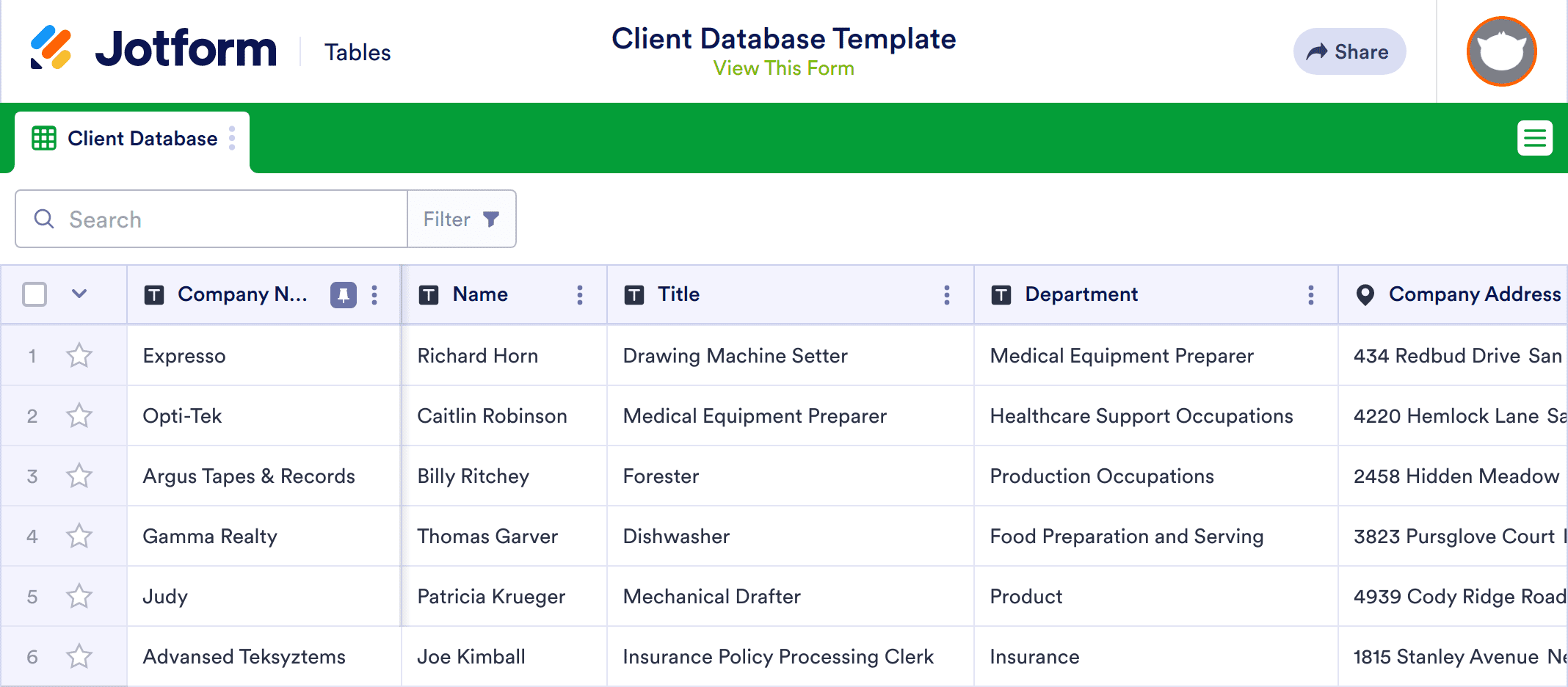
Task: Star the Gamma Realty row
Action: point(79,537)
